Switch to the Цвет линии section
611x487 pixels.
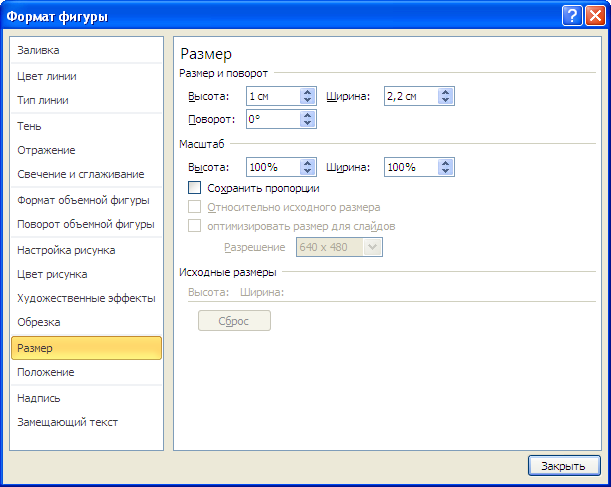coord(46,76)
